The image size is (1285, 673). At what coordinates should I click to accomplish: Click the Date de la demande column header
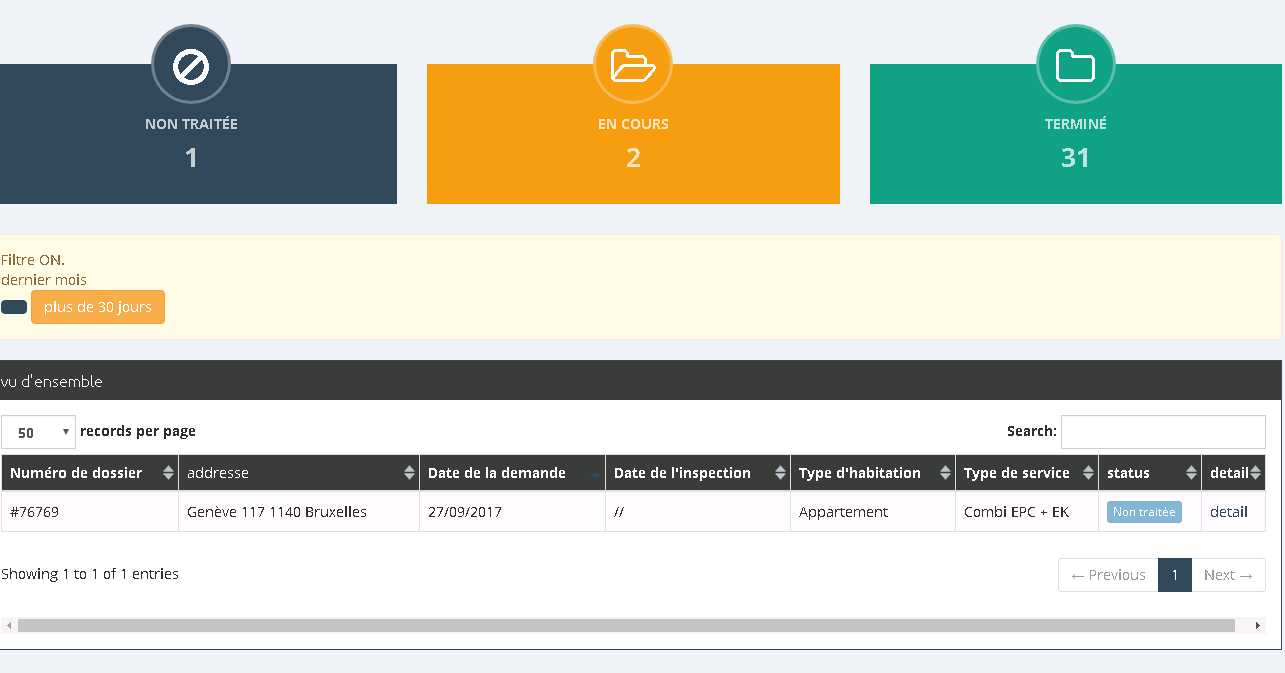pyautogui.click(x=497, y=473)
